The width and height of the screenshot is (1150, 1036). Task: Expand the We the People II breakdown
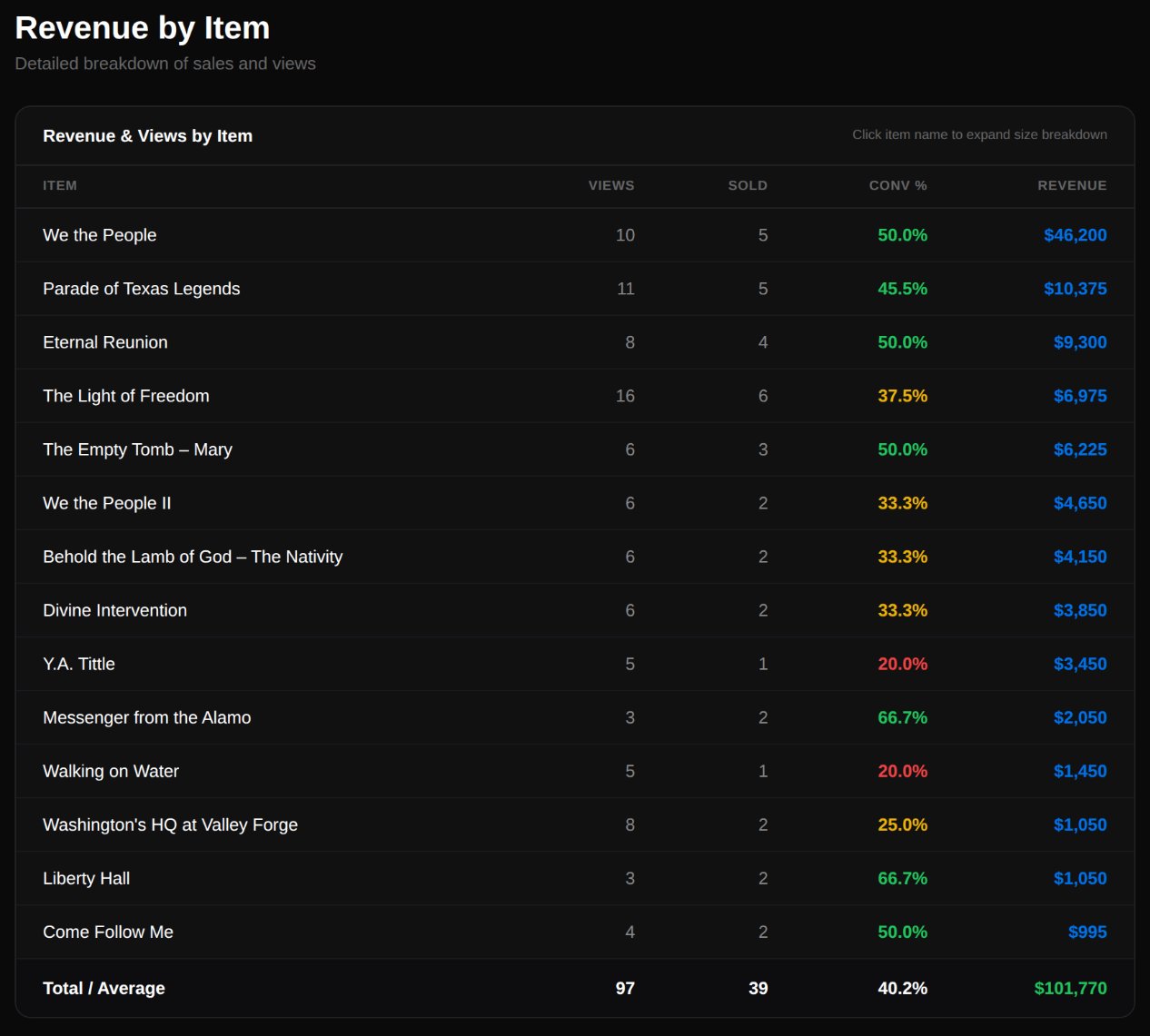(x=106, y=503)
